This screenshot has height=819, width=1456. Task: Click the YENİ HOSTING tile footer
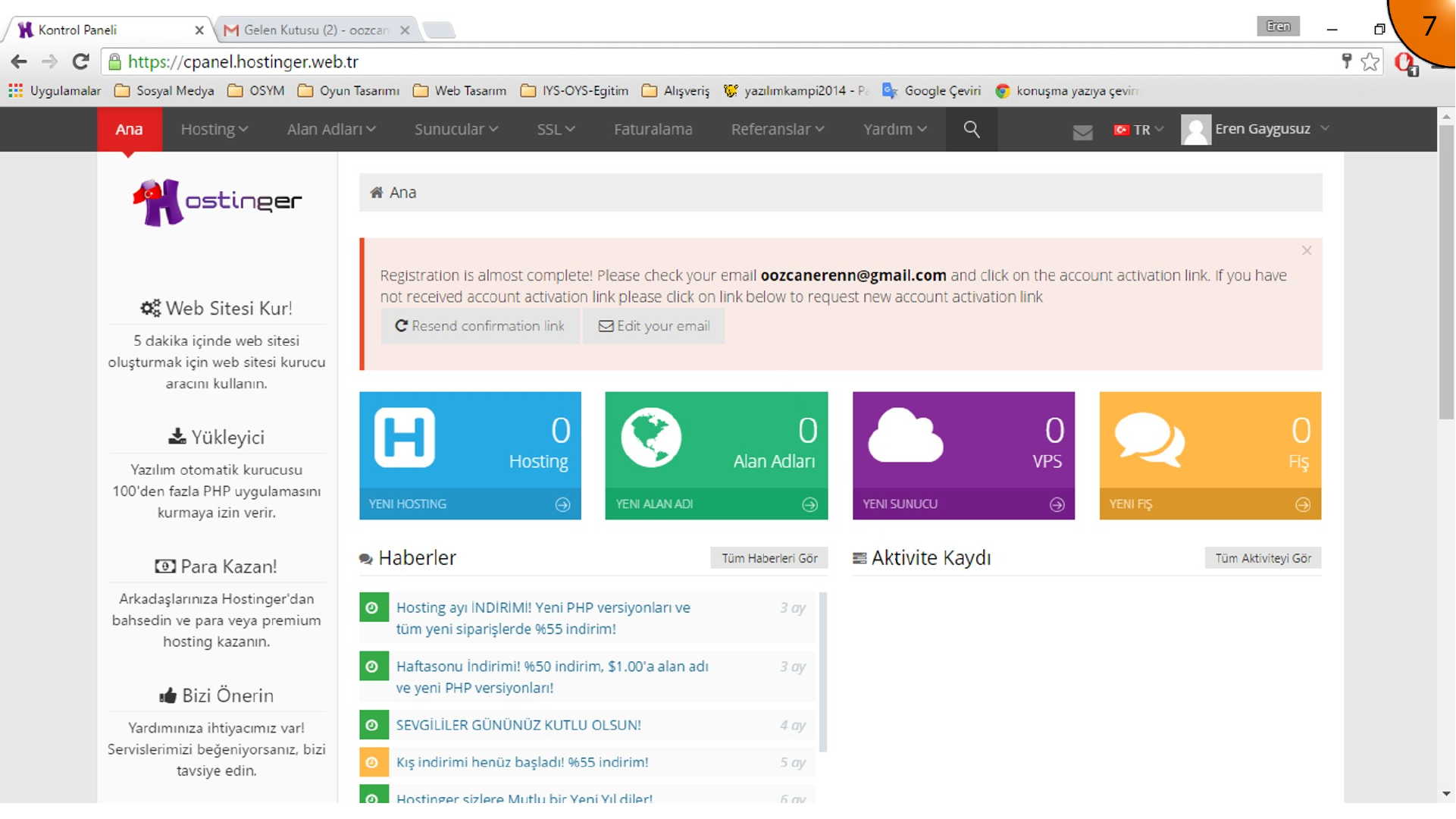click(x=470, y=504)
